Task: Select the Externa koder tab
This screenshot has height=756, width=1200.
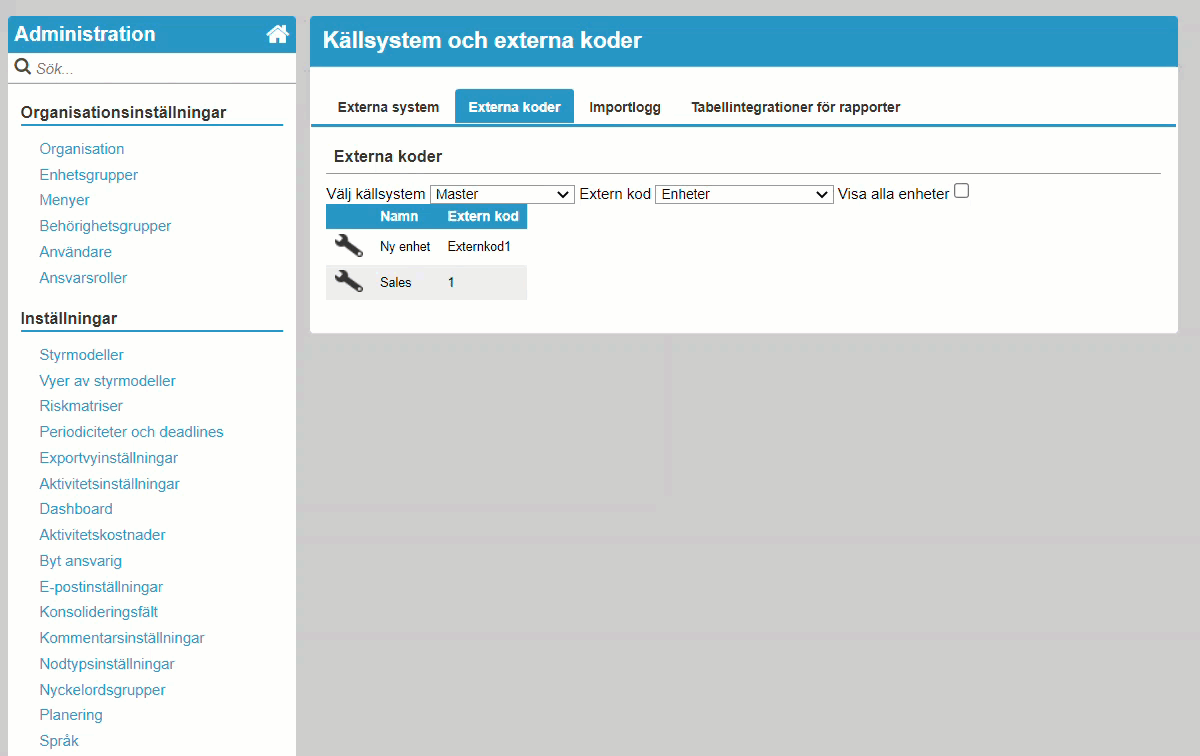Action: 514,106
